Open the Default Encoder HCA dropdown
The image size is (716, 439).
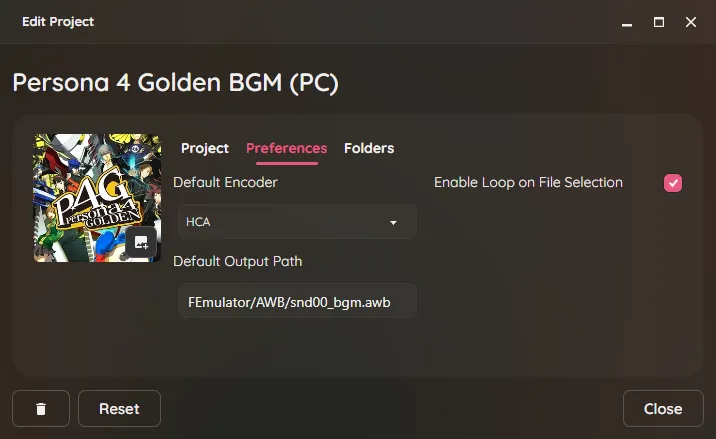pyautogui.click(x=297, y=222)
